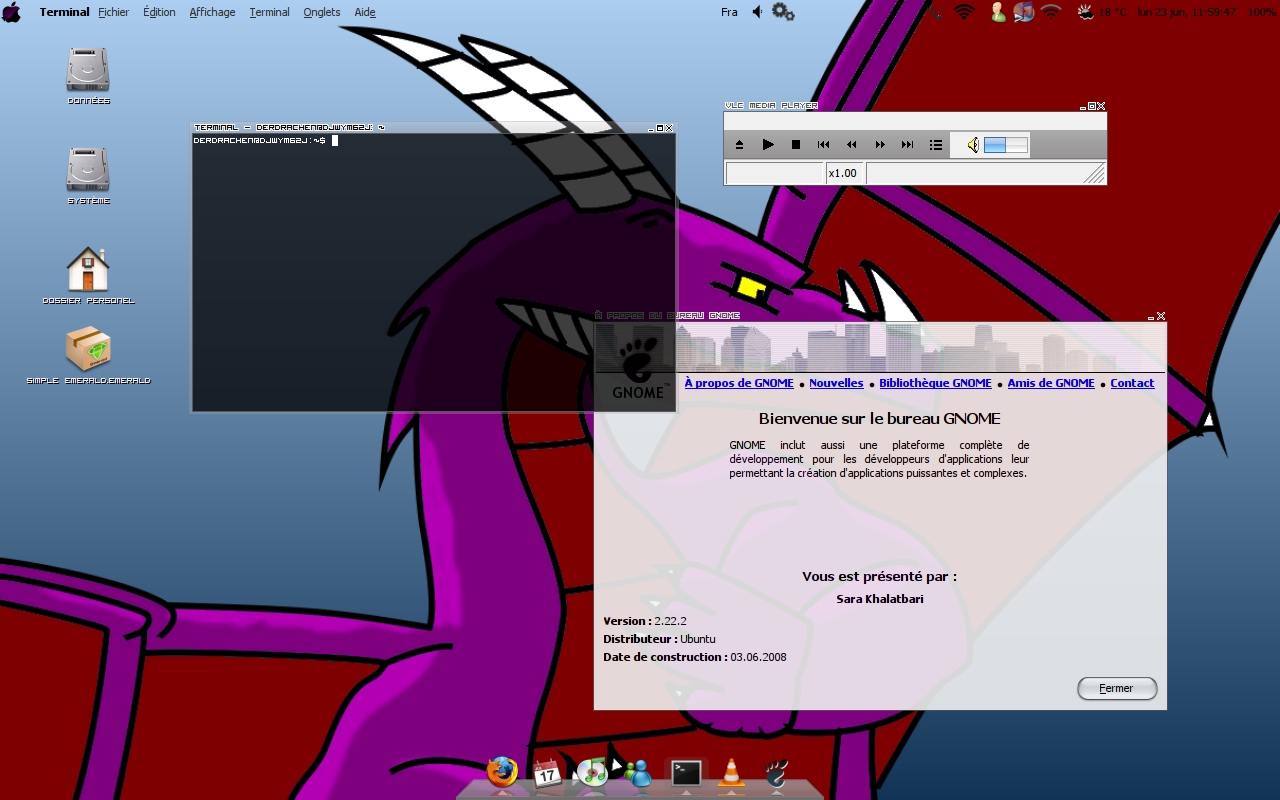
Task: Click the black Wi-Fi signal tray icon
Action: [964, 12]
